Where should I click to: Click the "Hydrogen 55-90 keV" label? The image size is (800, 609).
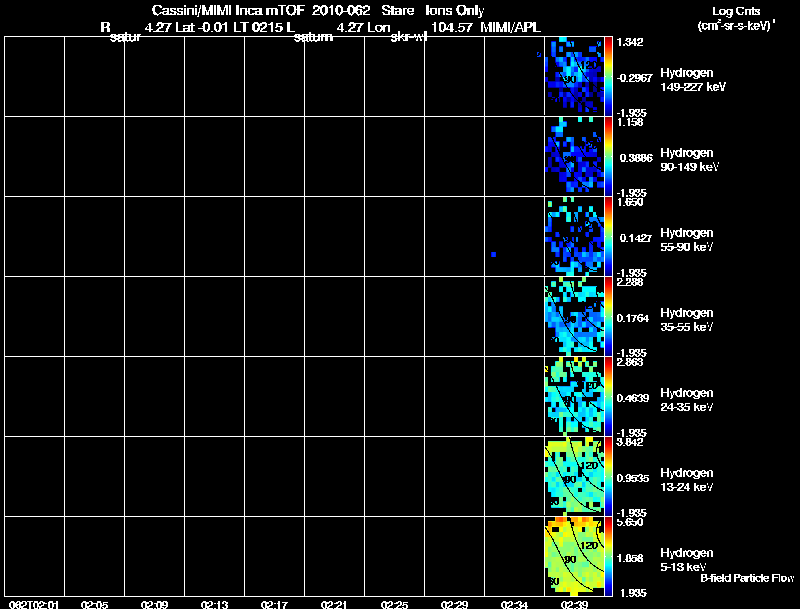tap(687, 240)
